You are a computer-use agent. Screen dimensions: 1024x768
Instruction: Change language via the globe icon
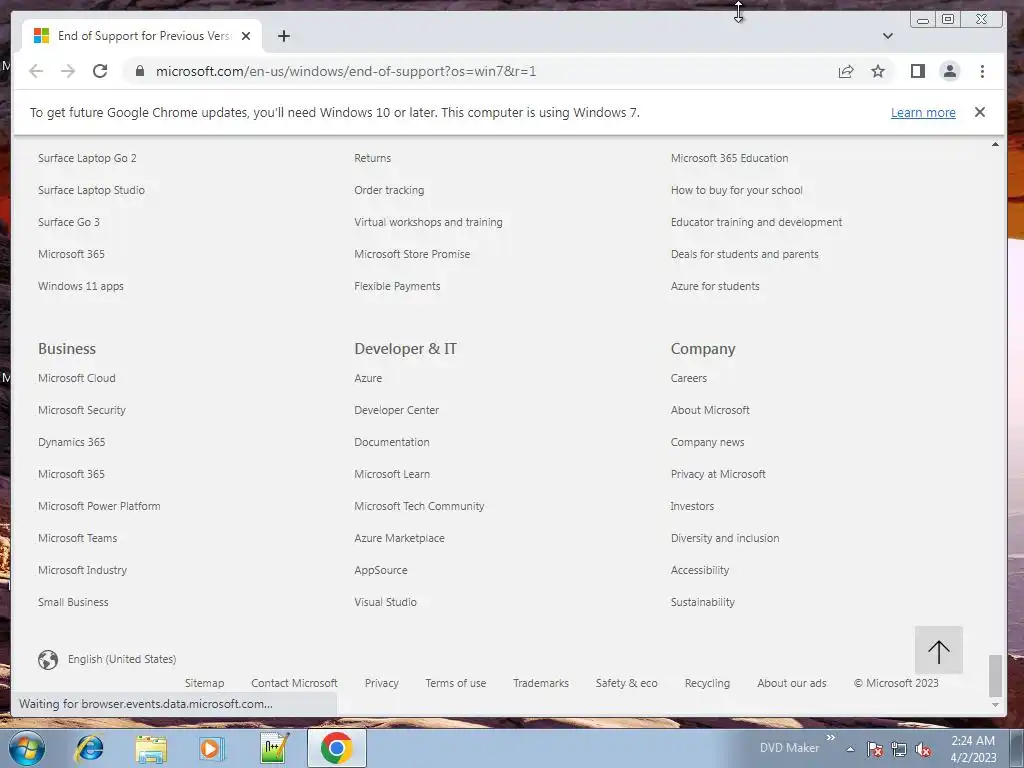[48, 660]
